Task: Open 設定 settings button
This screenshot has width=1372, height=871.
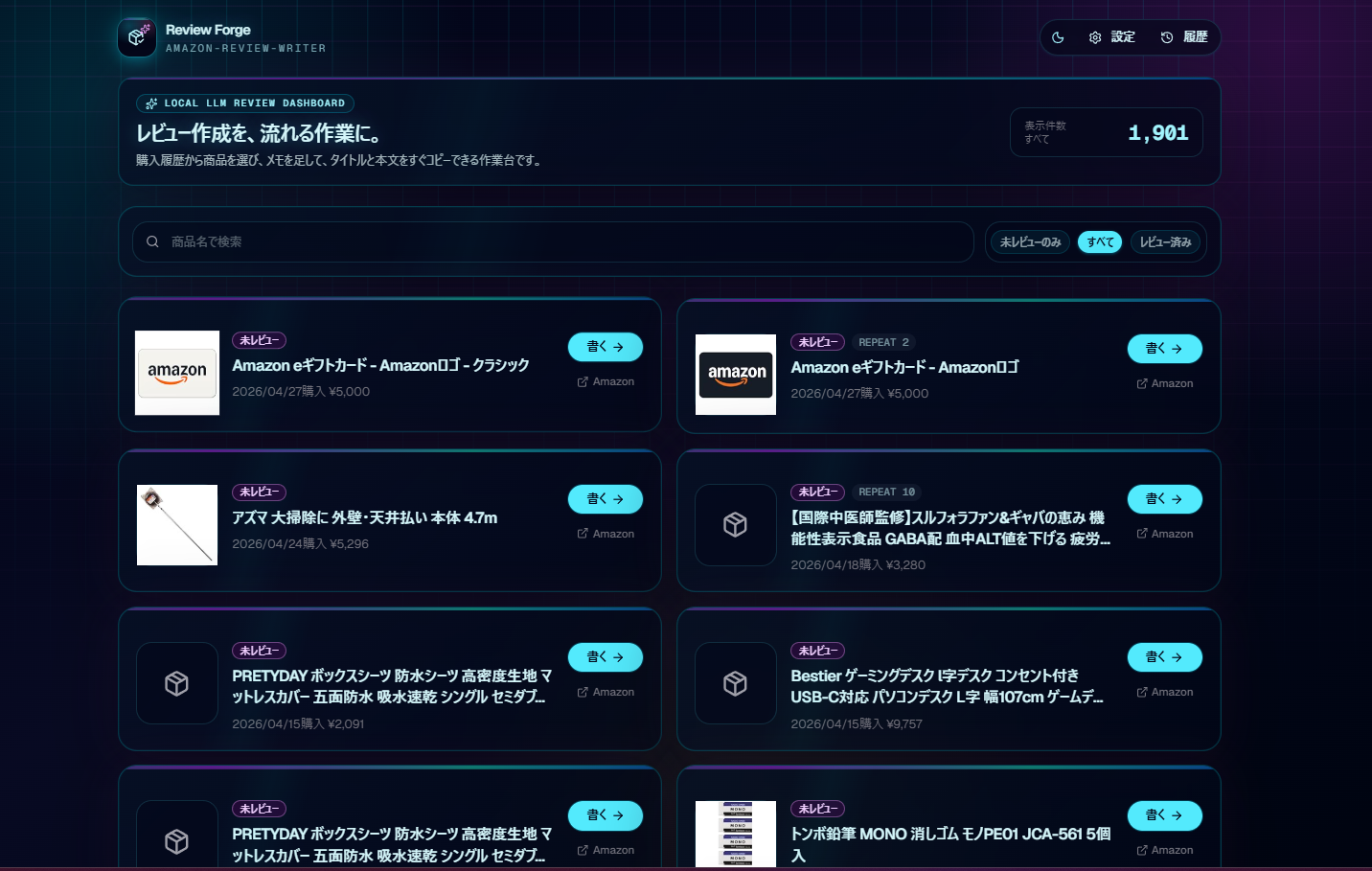Action: pos(1111,37)
